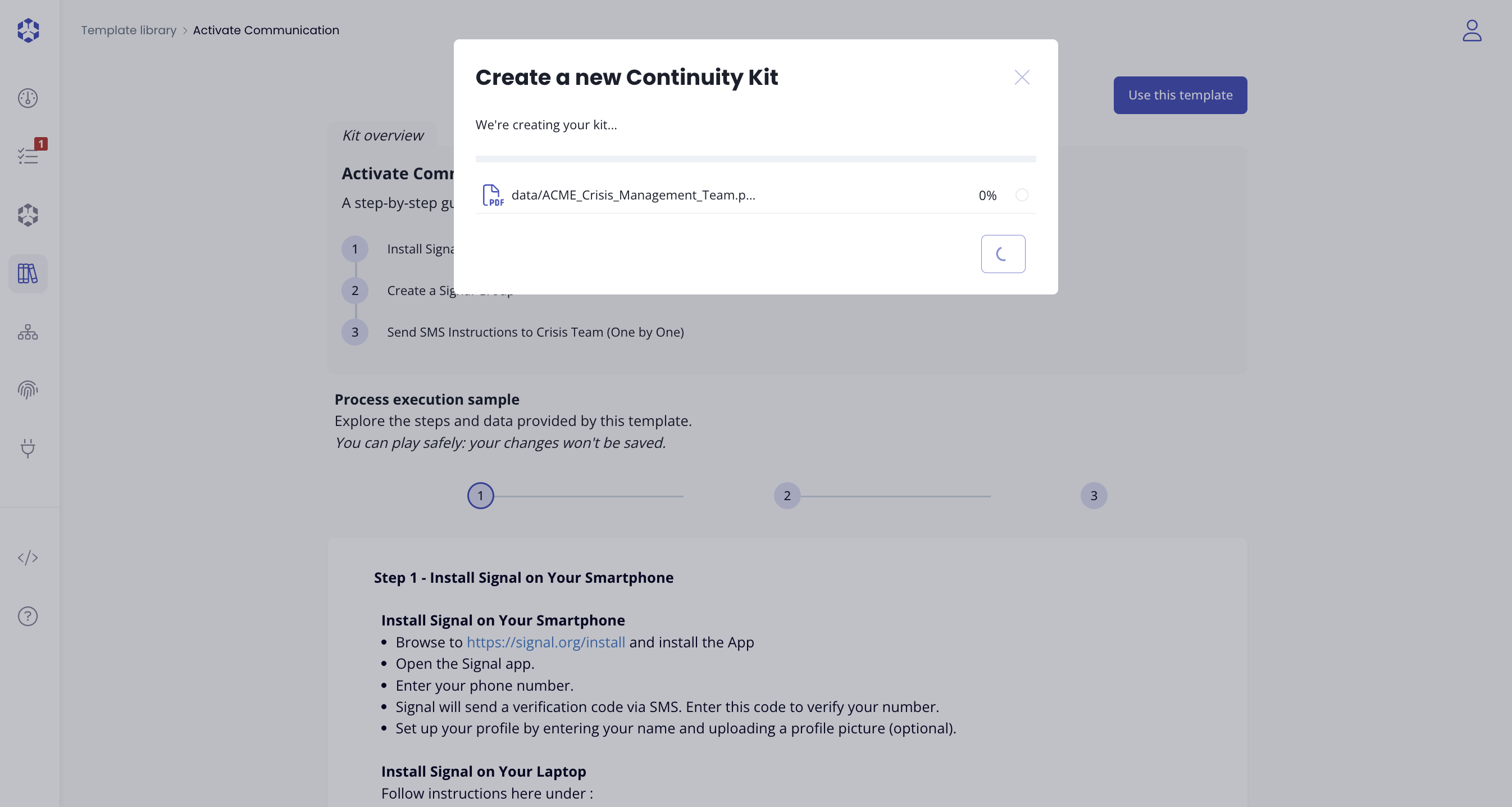This screenshot has width=1512, height=807.
Task: Open the dashboard gauge icon in sidebar
Action: [28, 97]
